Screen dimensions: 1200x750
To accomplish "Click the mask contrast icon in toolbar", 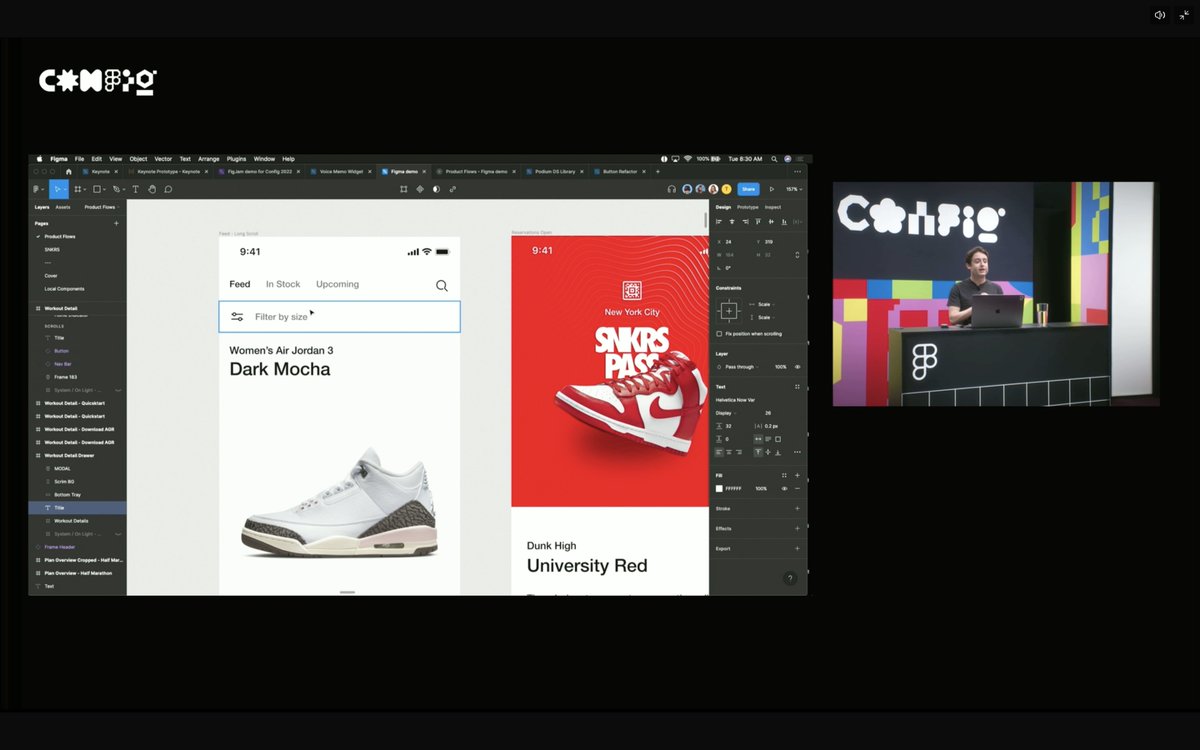I will tap(436, 189).
